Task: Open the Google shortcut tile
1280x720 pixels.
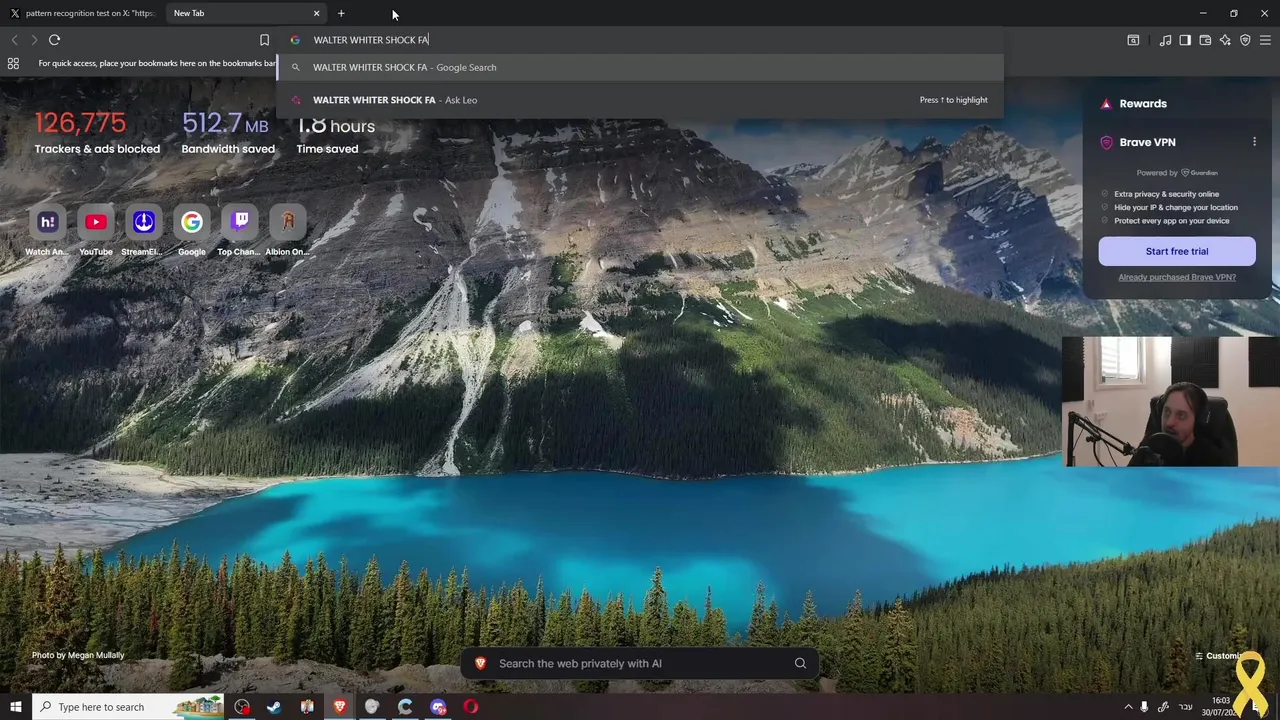Action: [191, 231]
